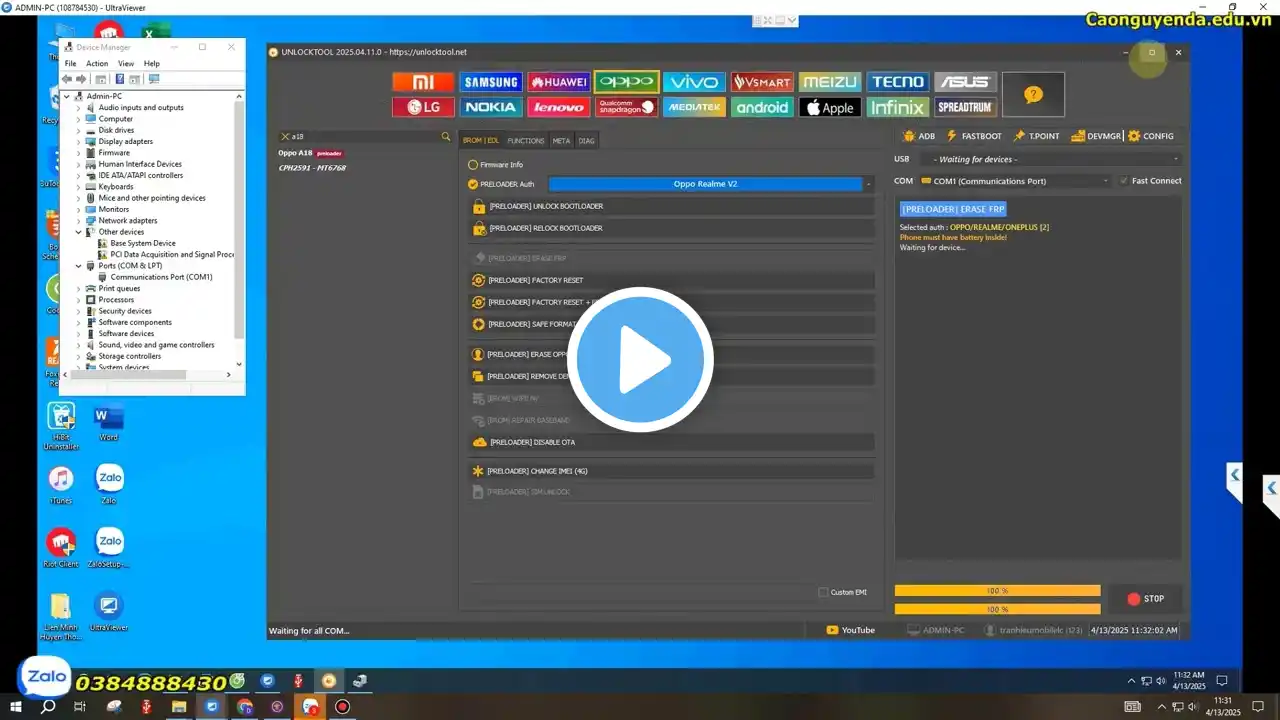The height and width of the screenshot is (720, 1280).
Task: Switch to the BROM | EDL tab
Action: pos(481,141)
